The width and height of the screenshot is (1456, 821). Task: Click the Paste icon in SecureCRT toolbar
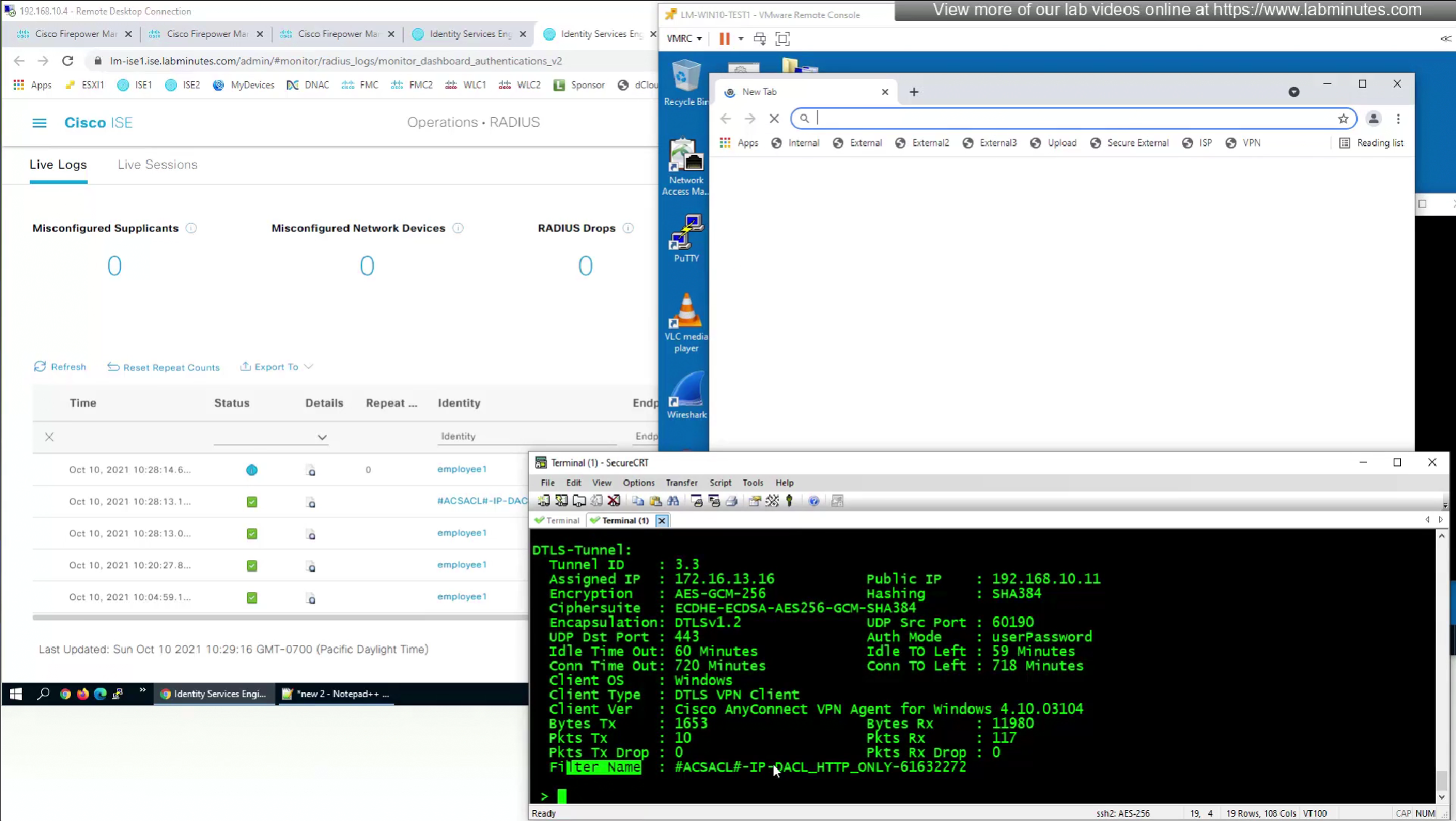[x=656, y=501]
